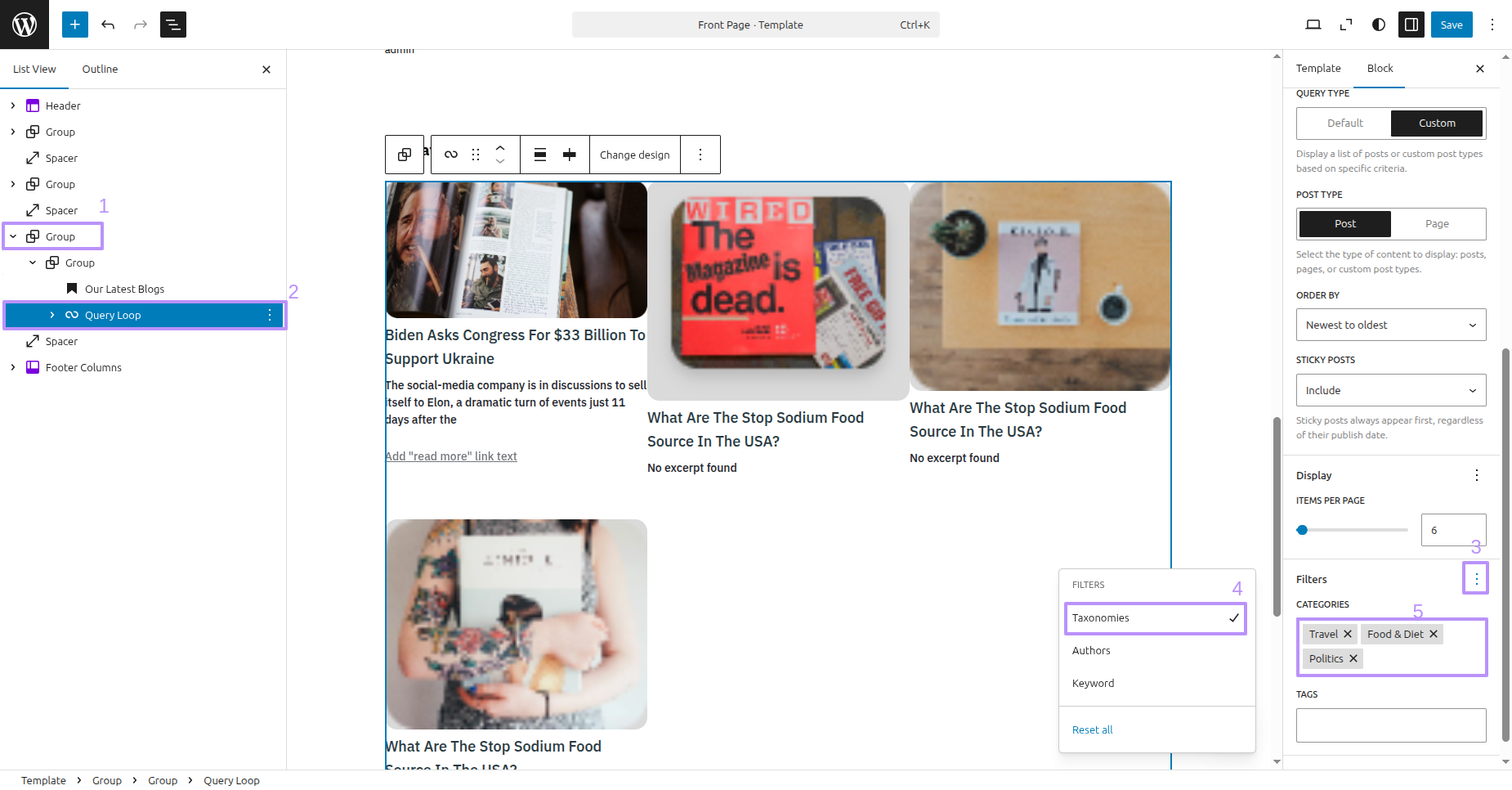The height and width of the screenshot is (790, 1512).
Task: Open the block inserter plus button
Action: pos(74,25)
